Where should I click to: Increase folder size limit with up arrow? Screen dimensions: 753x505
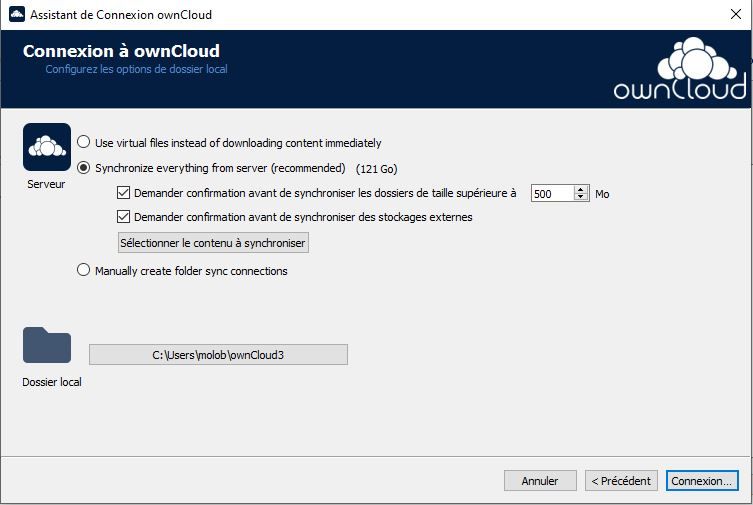581,189
